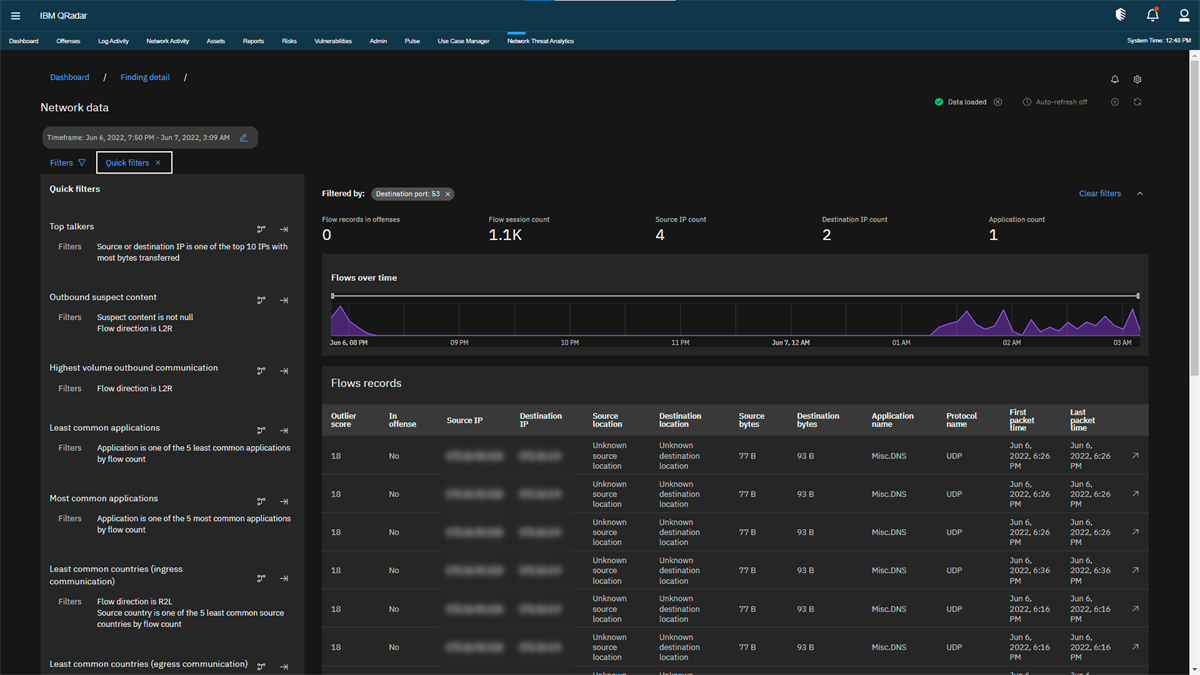Collapse the Filtered by summary section
Viewport: 1200px width, 675px height.
1140,194
